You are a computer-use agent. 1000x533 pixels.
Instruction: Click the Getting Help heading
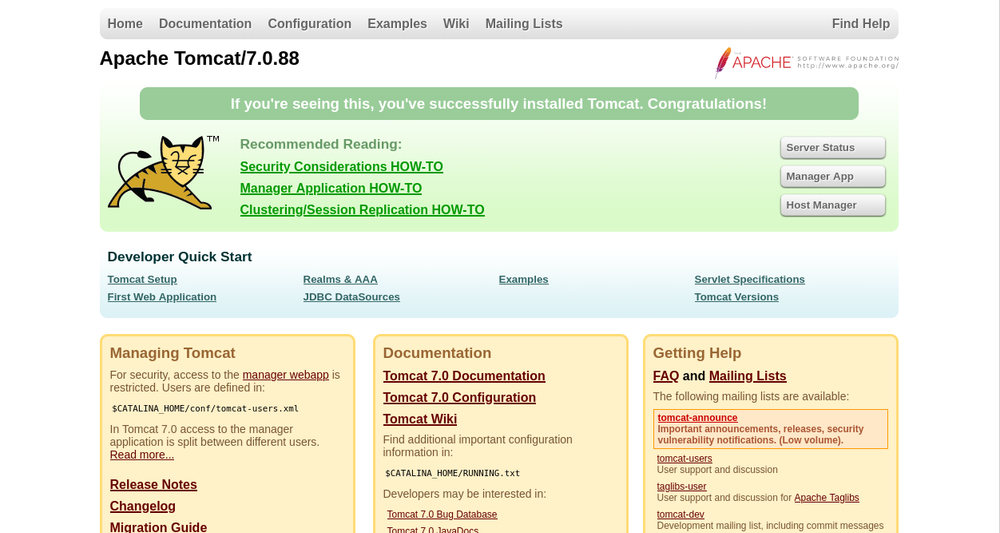coord(696,353)
